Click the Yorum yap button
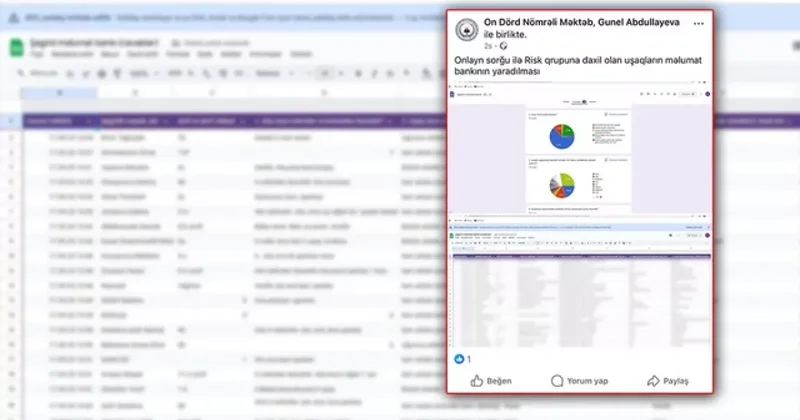The image size is (800, 420). coord(580,381)
